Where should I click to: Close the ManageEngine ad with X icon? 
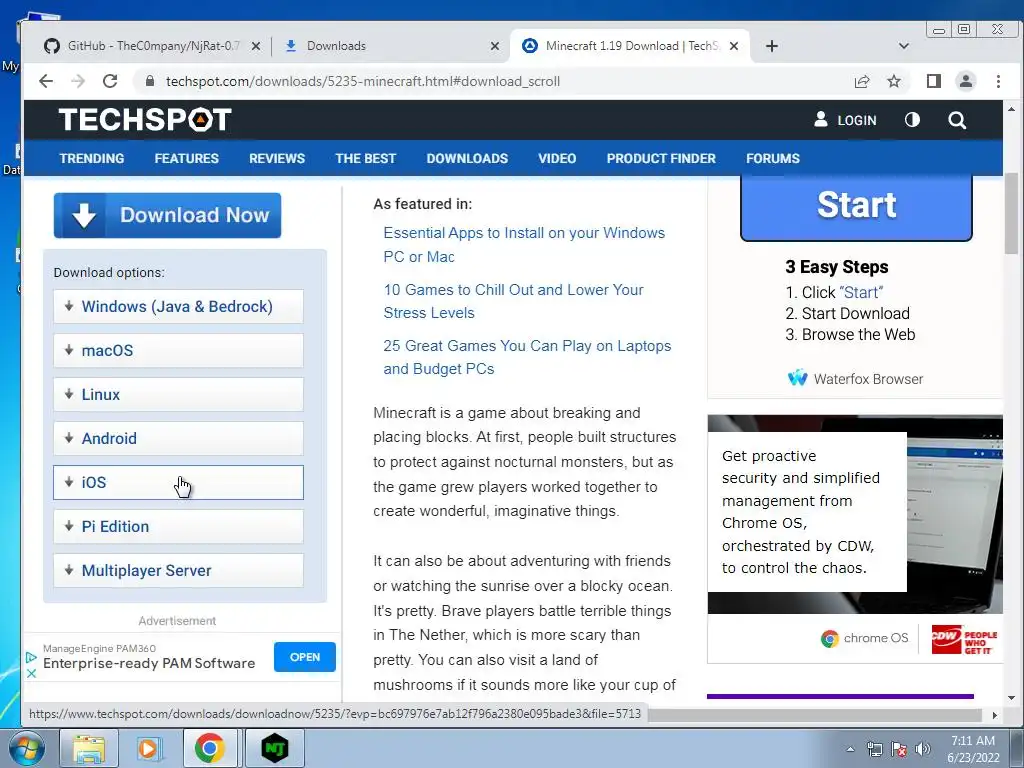[x=31, y=673]
